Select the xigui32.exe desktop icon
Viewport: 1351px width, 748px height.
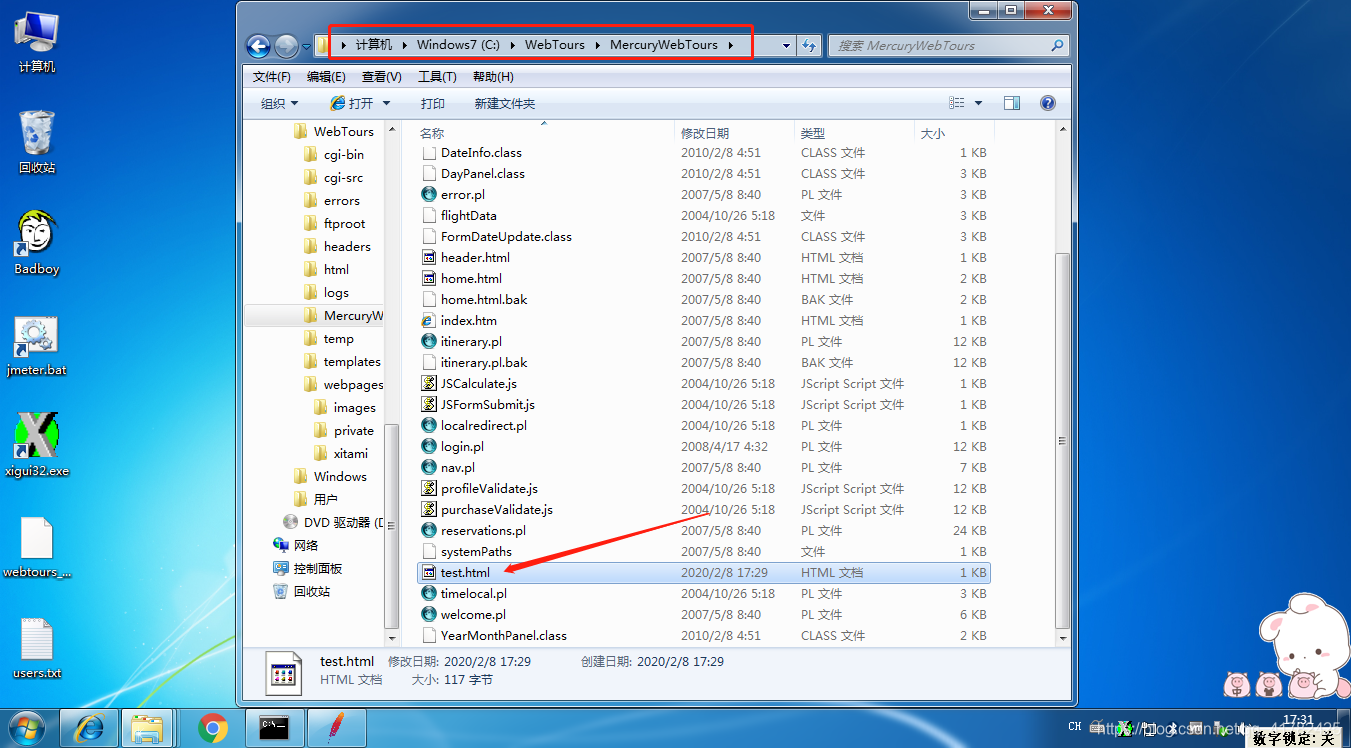(x=37, y=445)
